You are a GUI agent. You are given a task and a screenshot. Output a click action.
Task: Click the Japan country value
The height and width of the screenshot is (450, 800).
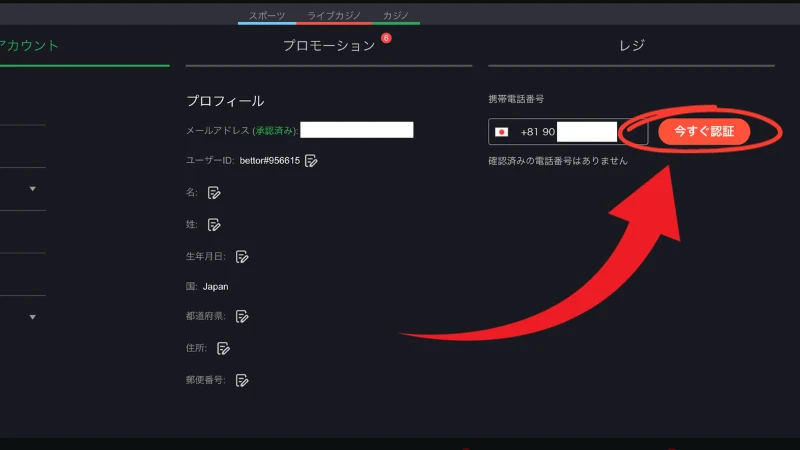point(215,287)
